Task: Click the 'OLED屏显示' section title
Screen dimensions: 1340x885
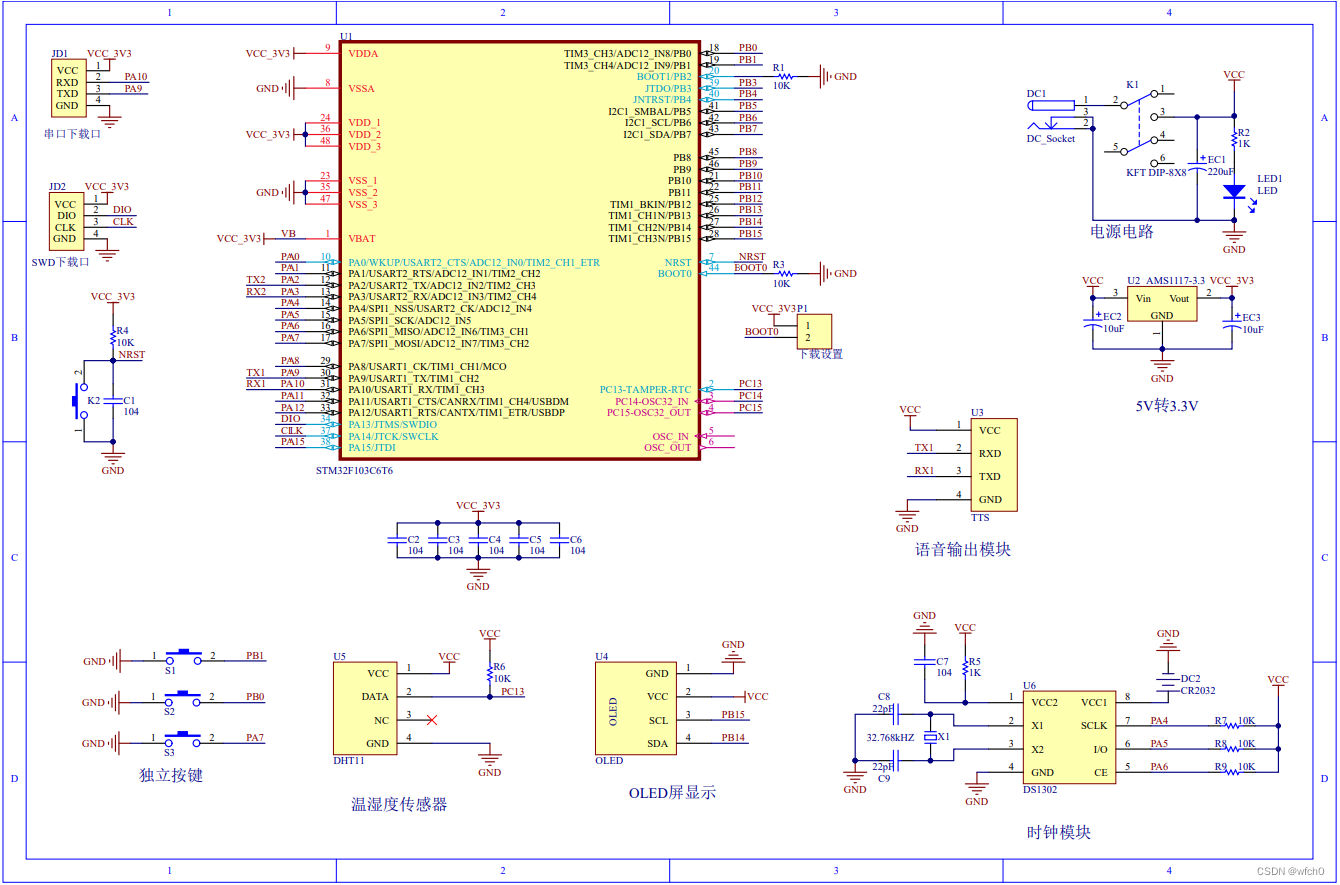Action: [x=672, y=793]
